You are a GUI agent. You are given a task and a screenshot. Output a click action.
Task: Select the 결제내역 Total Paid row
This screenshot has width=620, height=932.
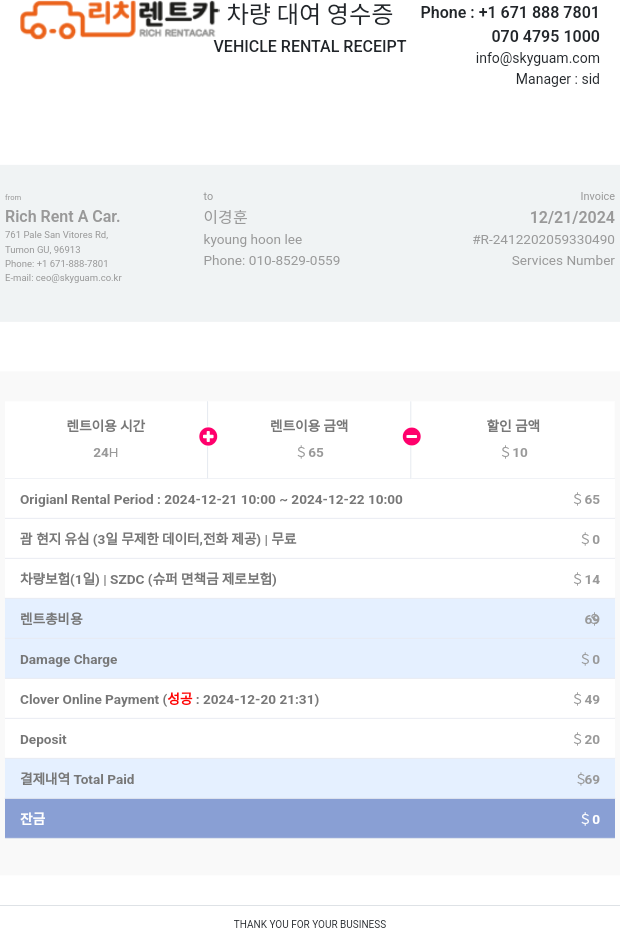click(x=310, y=779)
